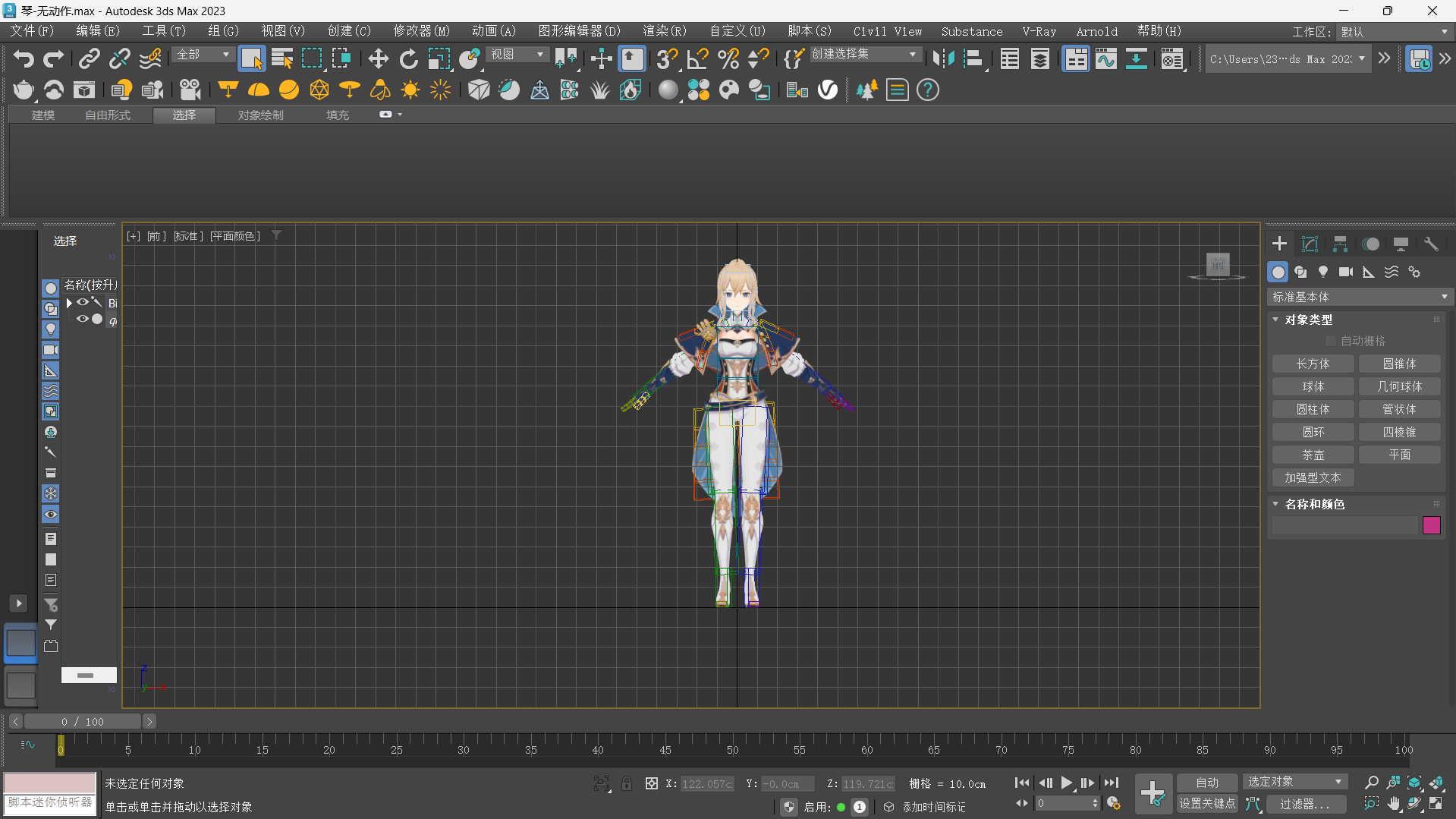
Task: Open the Align tool
Action: coord(973,58)
